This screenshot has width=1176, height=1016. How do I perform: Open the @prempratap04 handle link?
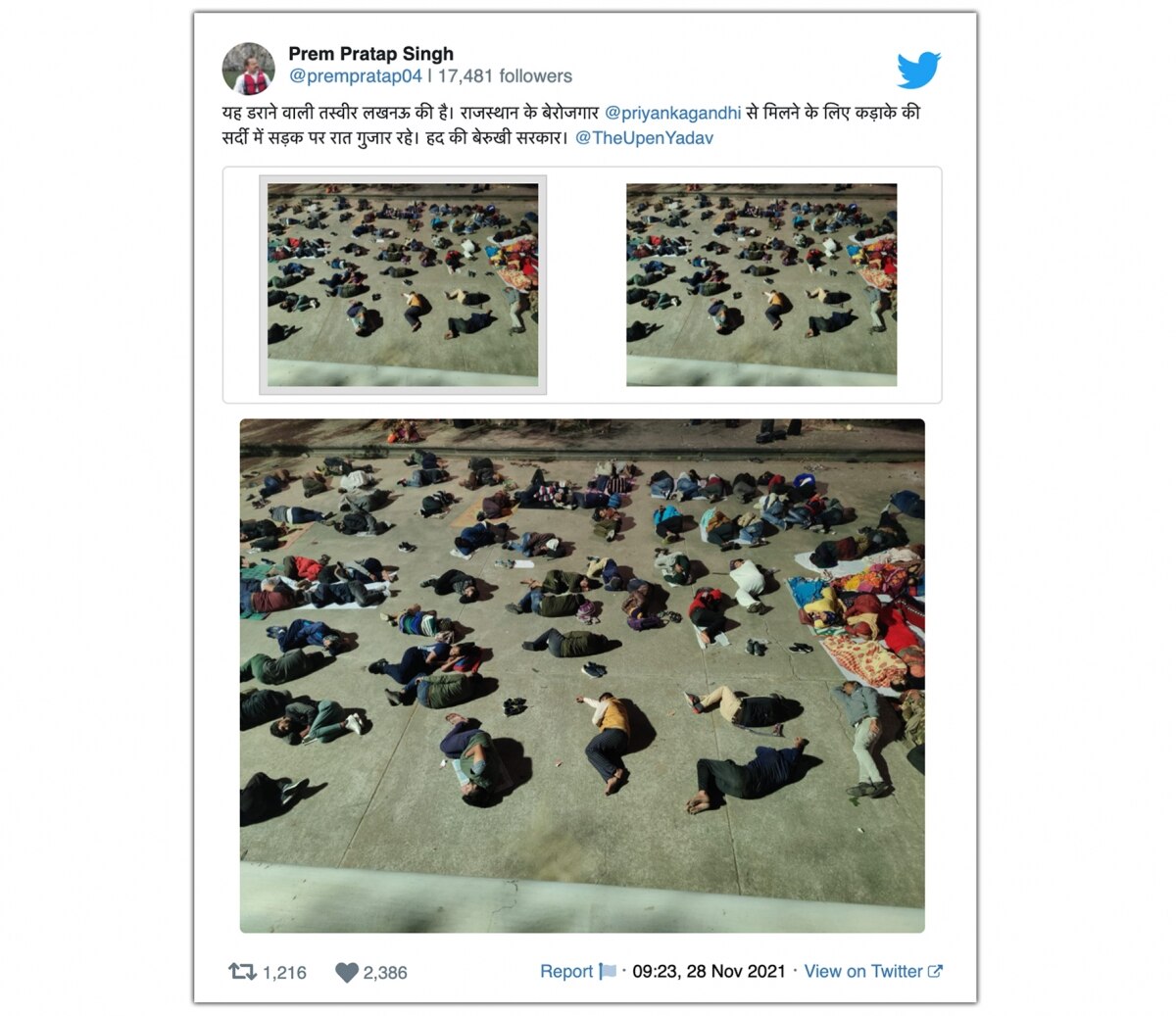coord(356,76)
